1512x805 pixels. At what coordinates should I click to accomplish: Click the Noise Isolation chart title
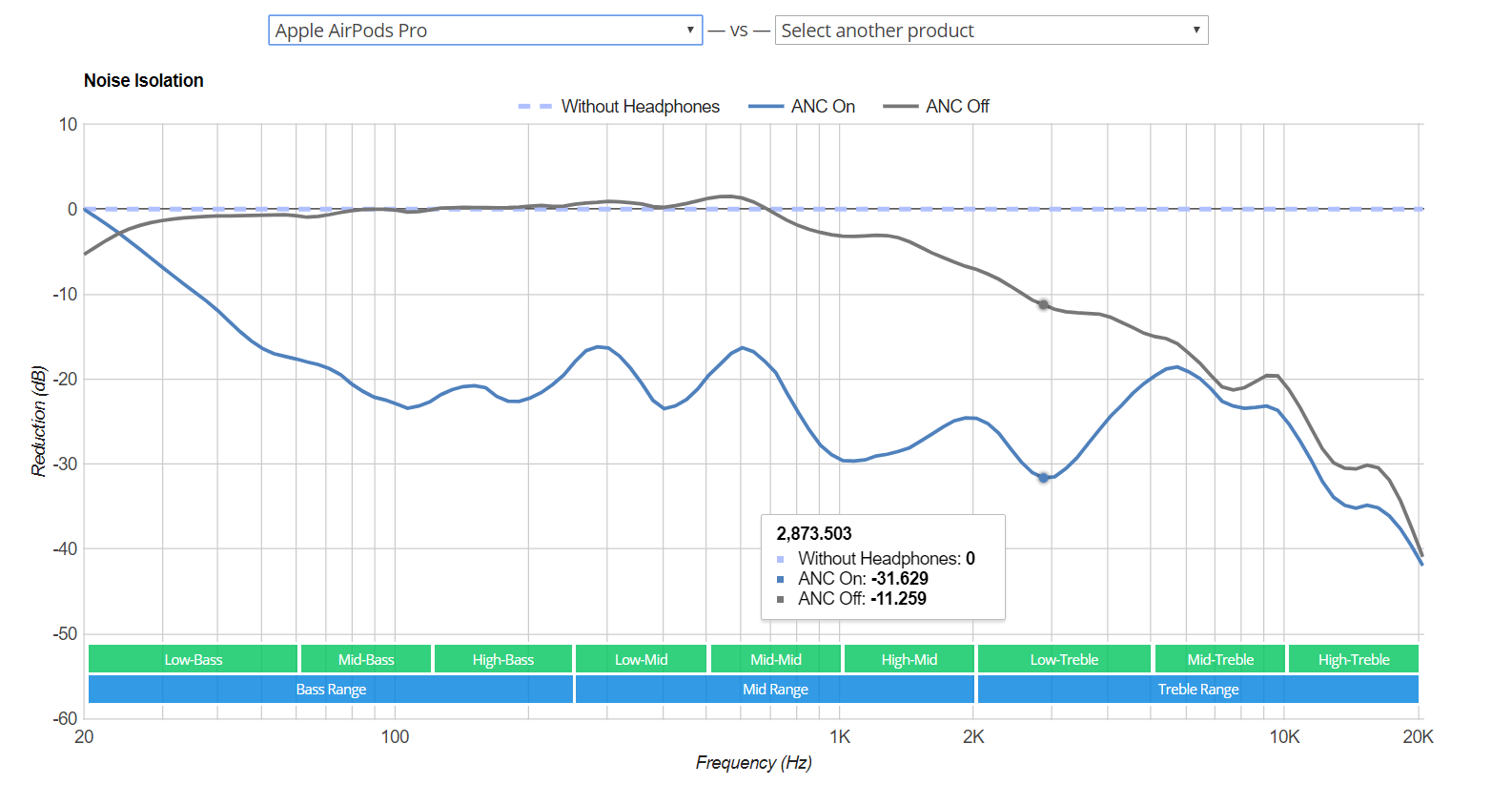144,81
